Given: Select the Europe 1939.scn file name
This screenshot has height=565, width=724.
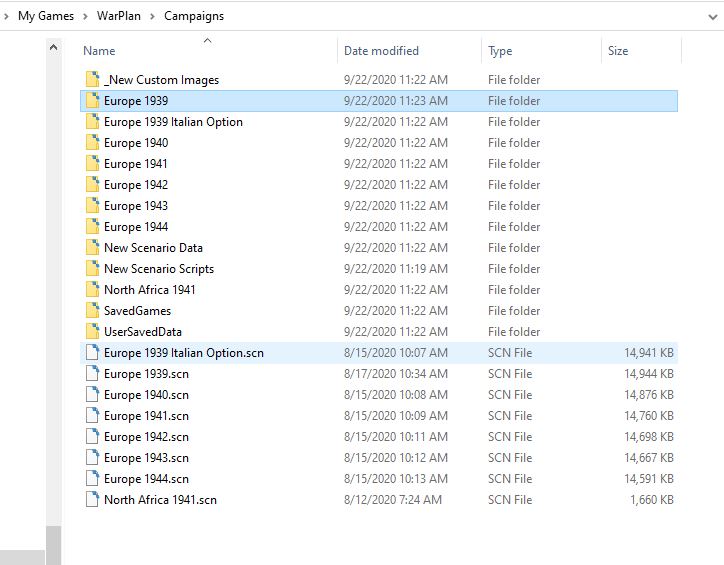Looking at the screenshot, I should coord(146,374).
